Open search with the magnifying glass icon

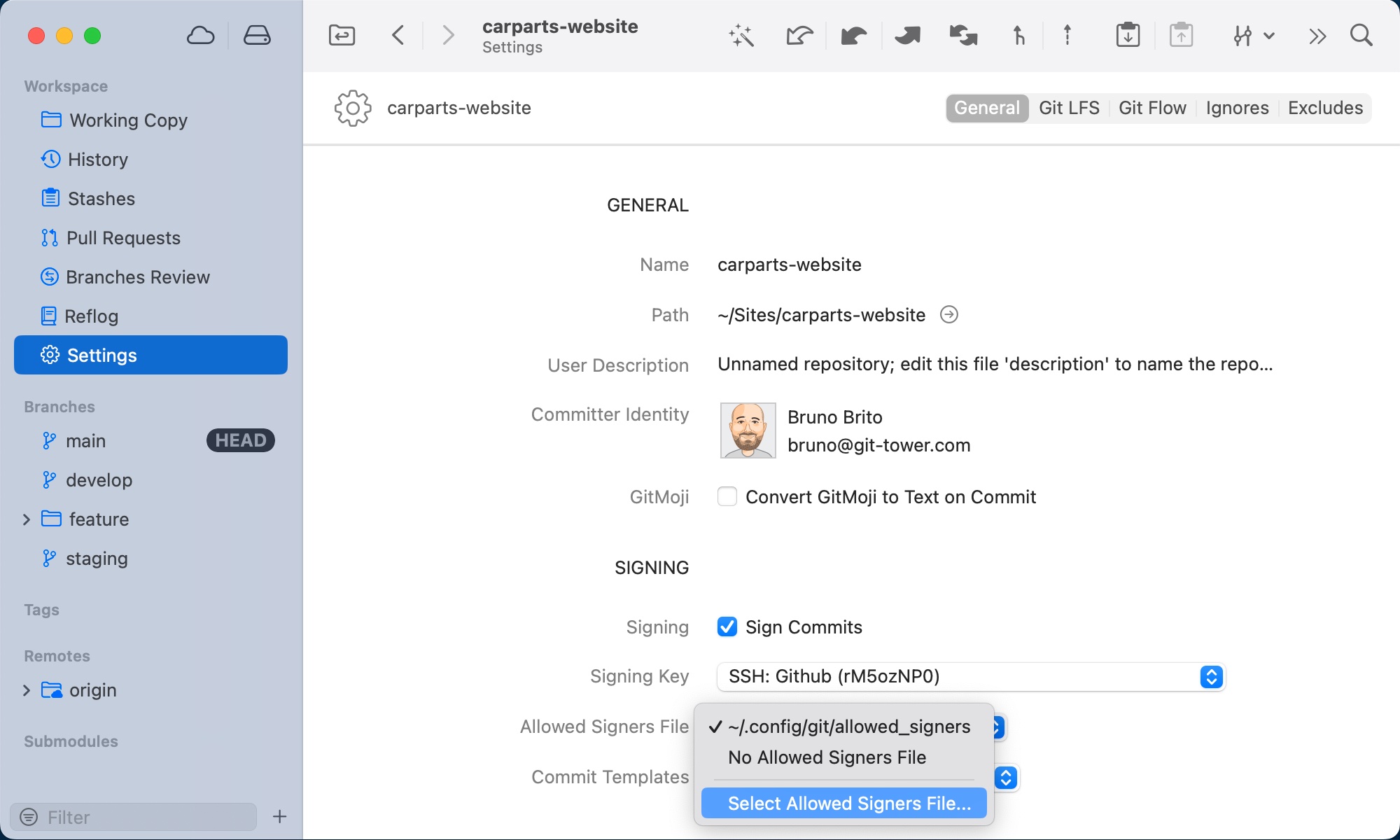click(x=1361, y=35)
